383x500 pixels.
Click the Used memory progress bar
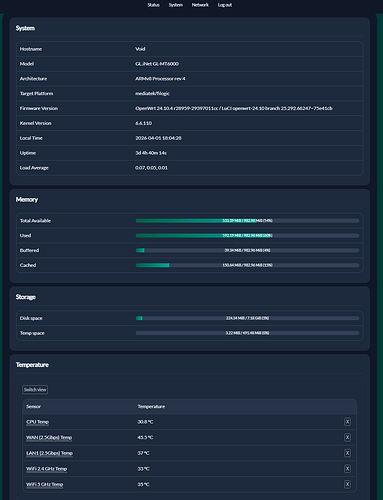click(247, 235)
